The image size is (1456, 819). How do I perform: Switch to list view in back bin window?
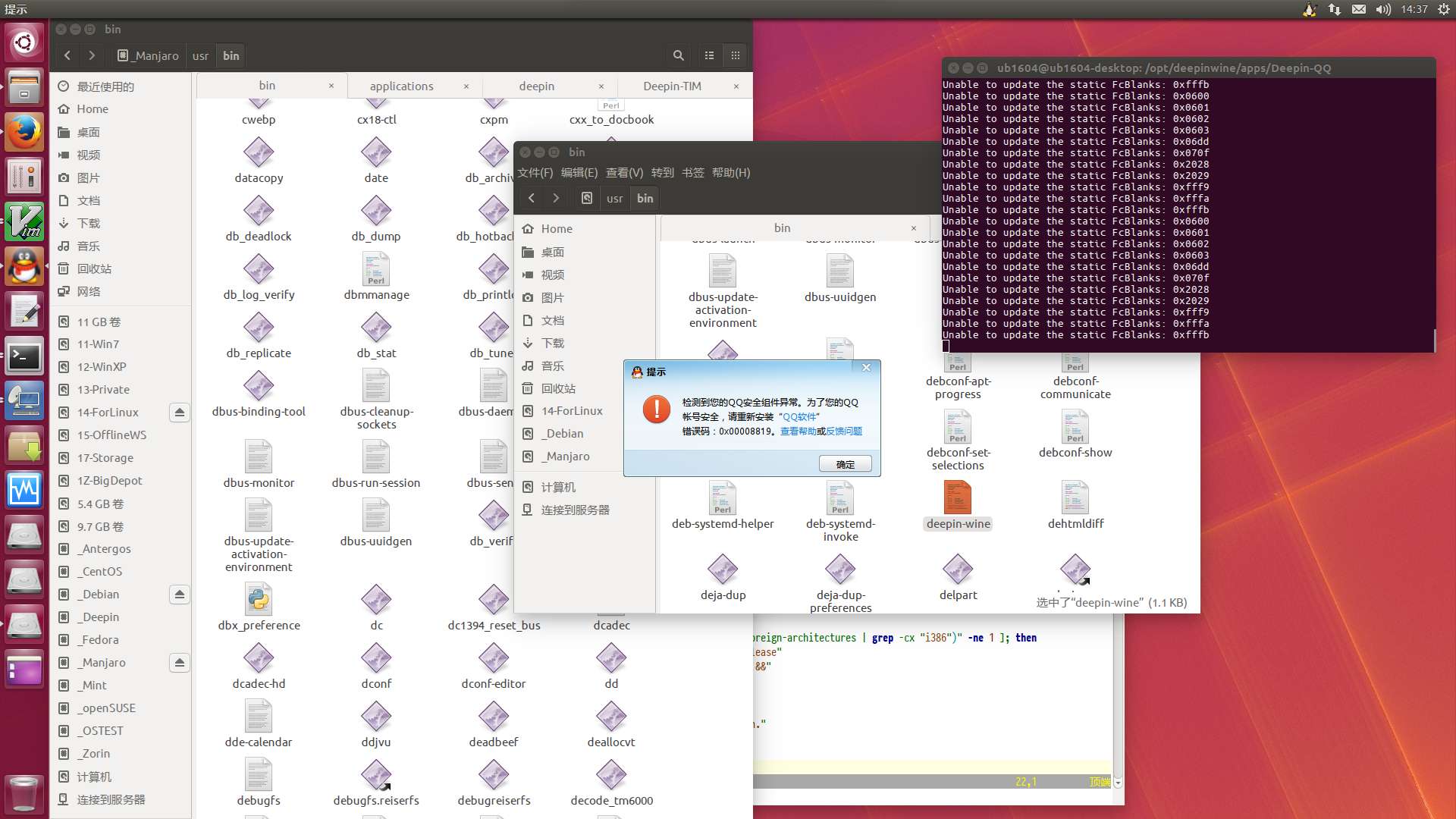[710, 55]
